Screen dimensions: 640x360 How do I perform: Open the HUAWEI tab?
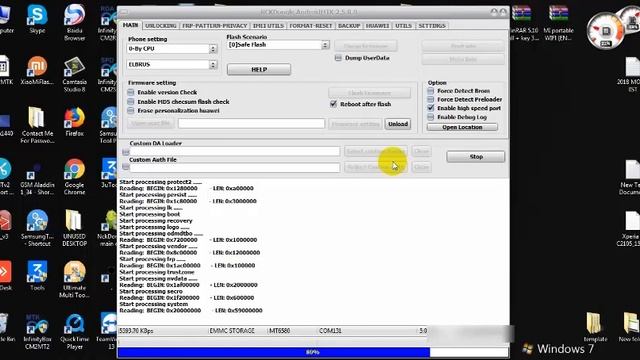point(377,26)
